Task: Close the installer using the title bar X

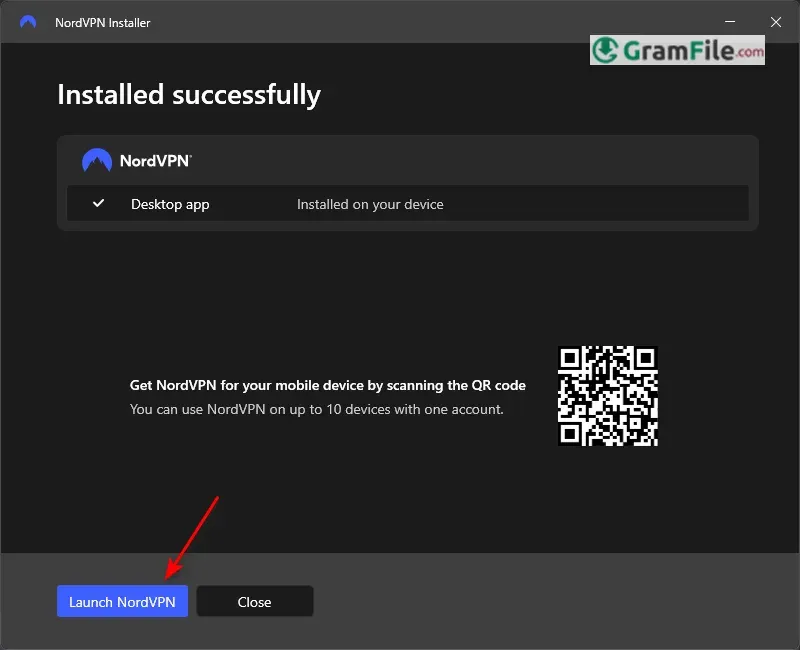Action: (x=776, y=22)
